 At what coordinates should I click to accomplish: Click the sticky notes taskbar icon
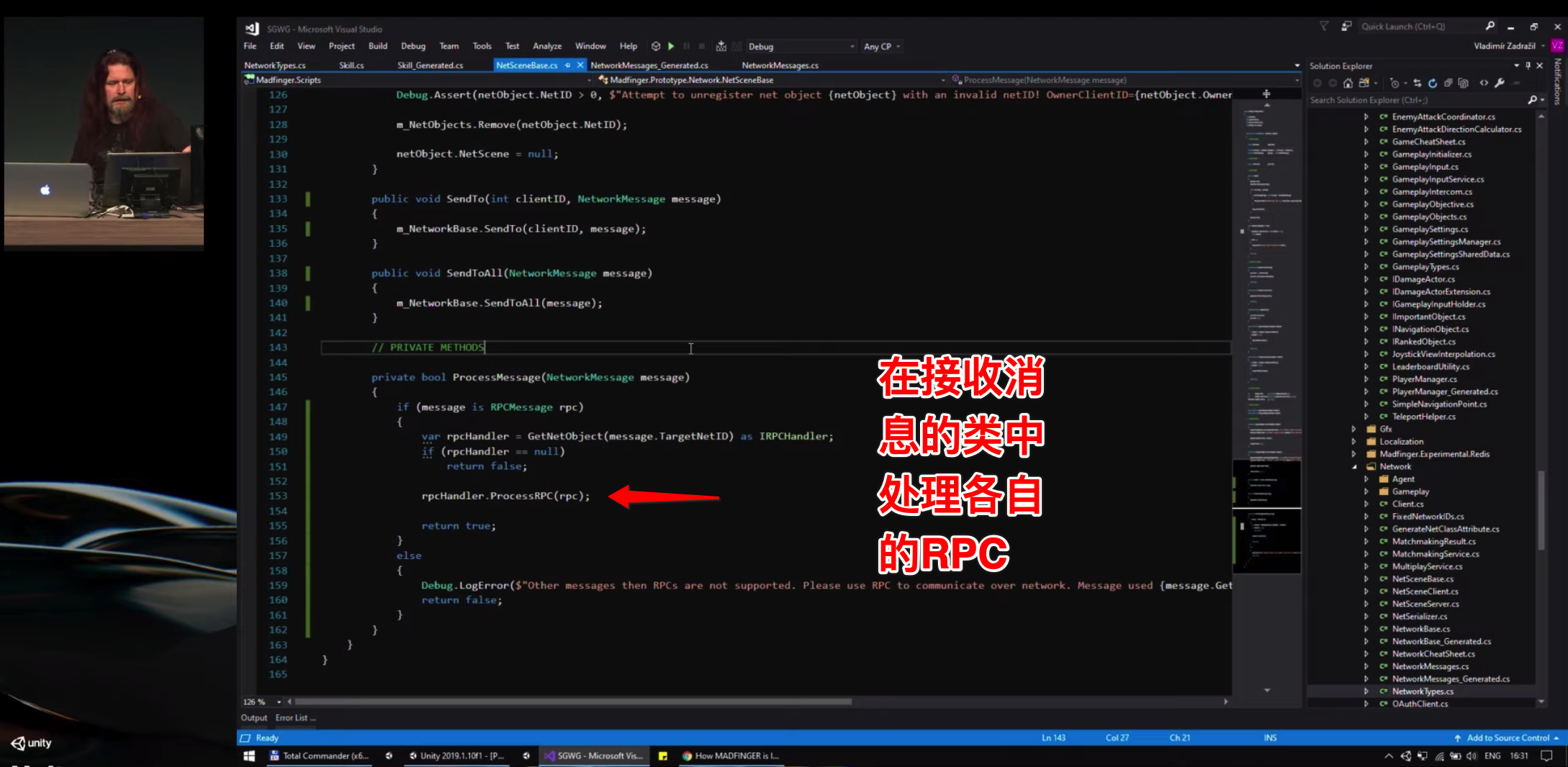coord(663,755)
